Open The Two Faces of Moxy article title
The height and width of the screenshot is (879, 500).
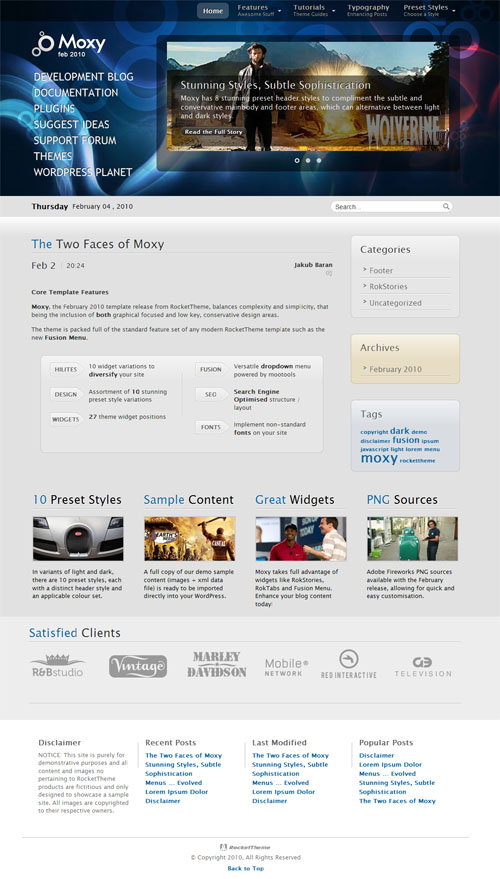(98, 244)
